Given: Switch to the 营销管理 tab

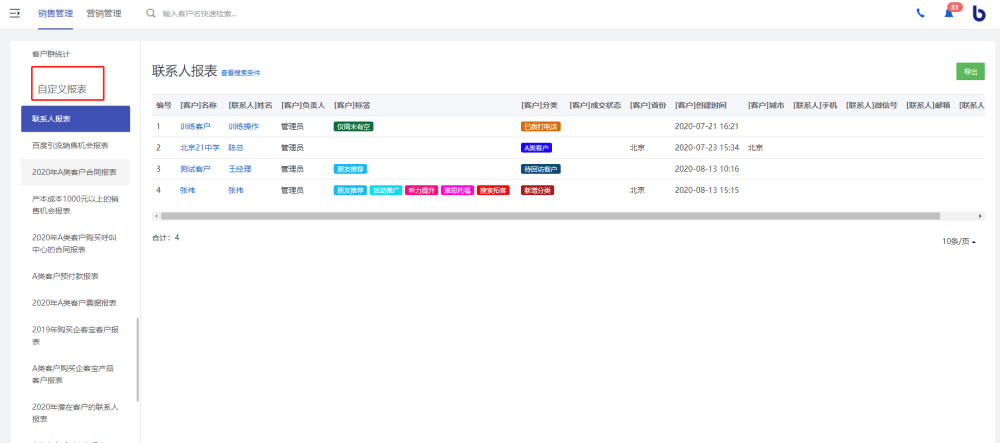Looking at the screenshot, I should [x=104, y=14].
